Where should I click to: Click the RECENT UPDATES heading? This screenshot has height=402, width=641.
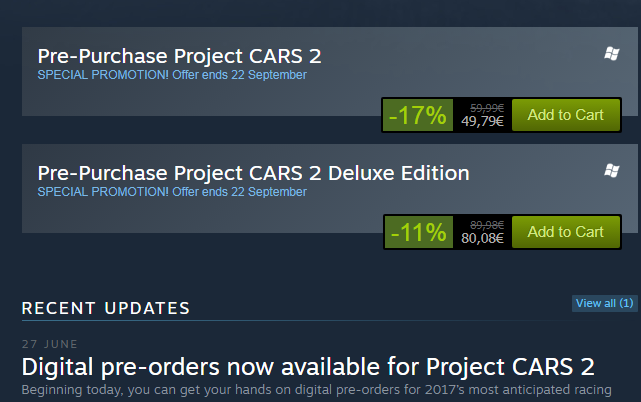[105, 307]
